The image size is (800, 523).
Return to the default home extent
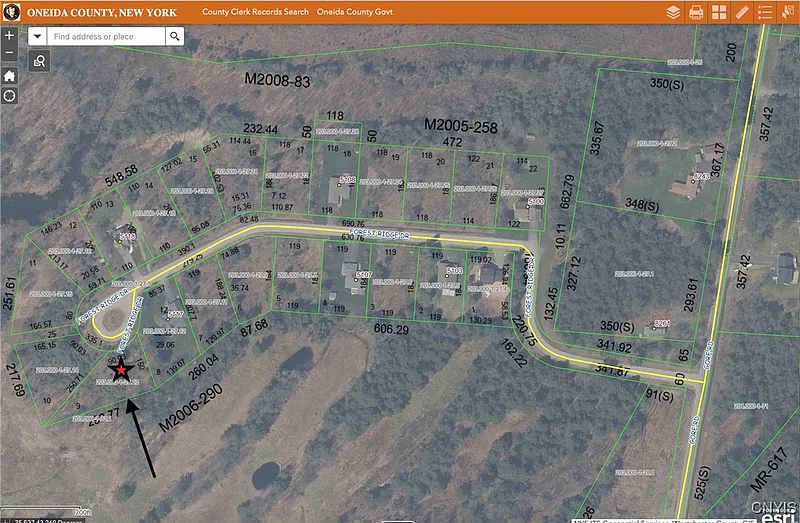(x=9, y=76)
